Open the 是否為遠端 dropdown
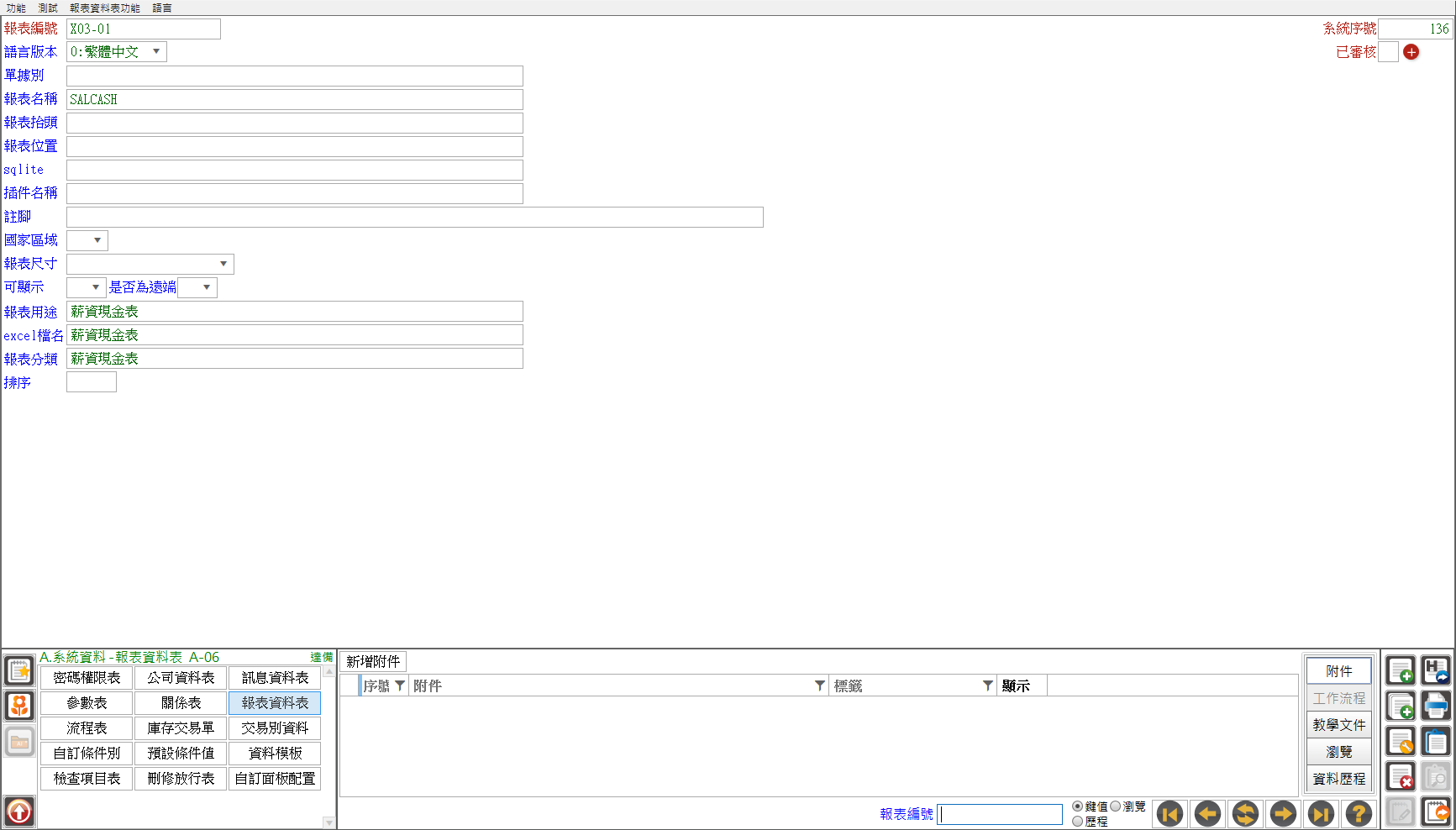The height and width of the screenshot is (830, 1456). tap(197, 287)
